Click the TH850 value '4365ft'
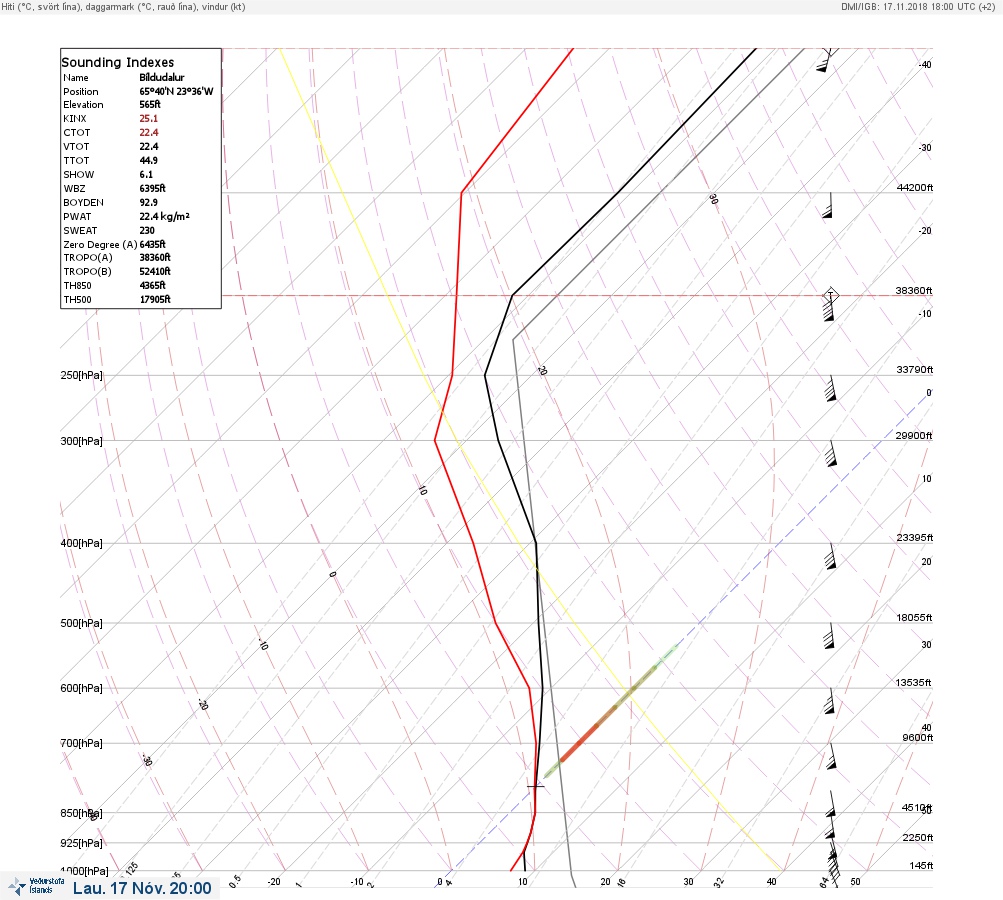This screenshot has width=1003, height=900. coord(152,285)
